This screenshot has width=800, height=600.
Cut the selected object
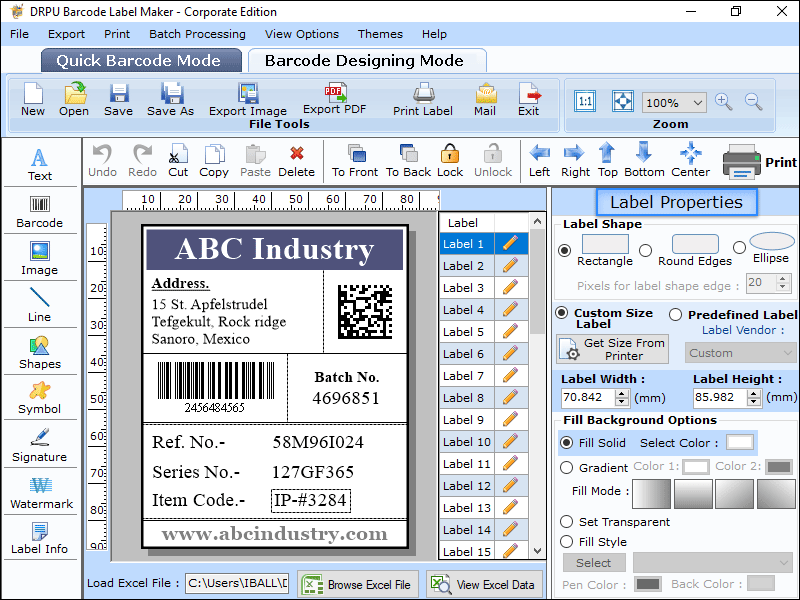point(178,161)
